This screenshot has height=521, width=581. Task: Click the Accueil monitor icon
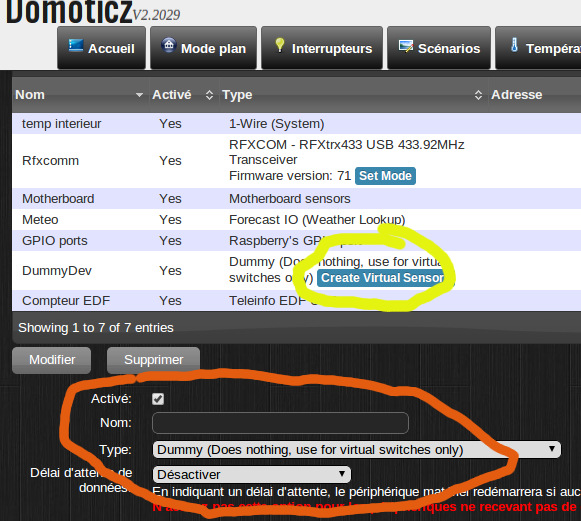click(76, 46)
